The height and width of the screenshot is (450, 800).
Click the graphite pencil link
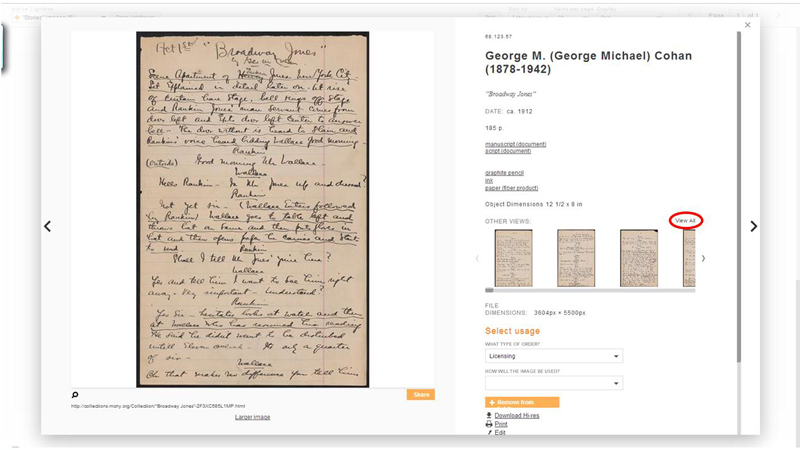(x=504, y=173)
